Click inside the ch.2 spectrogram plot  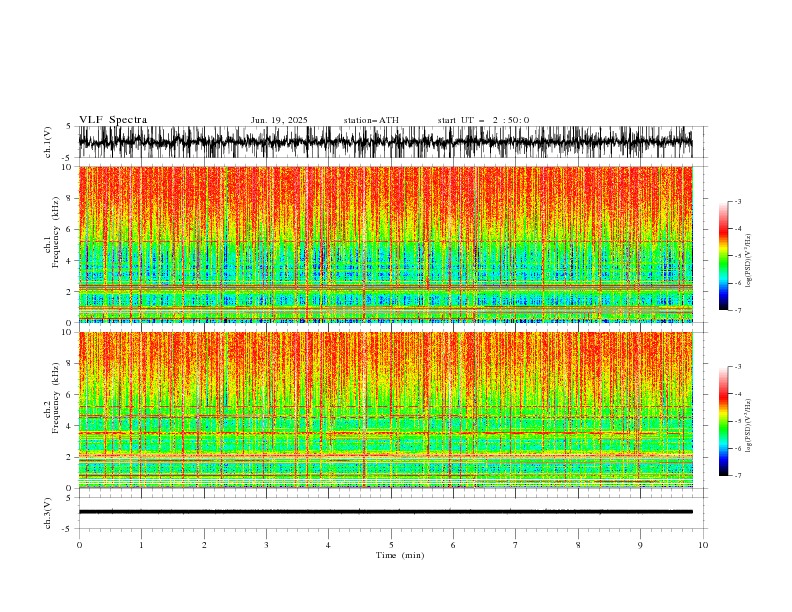385,410
